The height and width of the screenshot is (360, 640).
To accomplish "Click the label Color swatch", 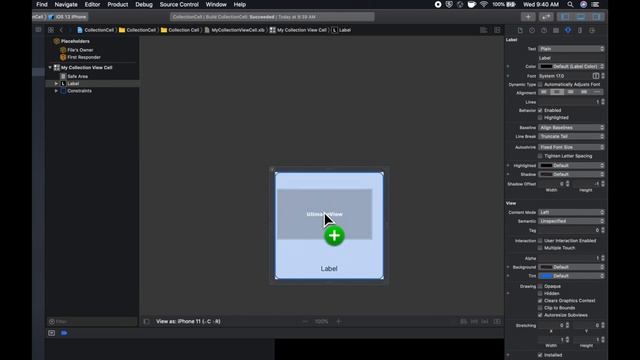I will pos(546,67).
